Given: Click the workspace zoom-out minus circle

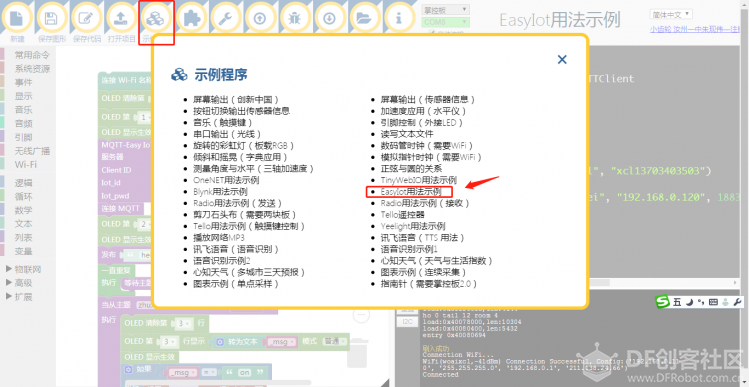Looking at the screenshot, I should click(x=362, y=314).
